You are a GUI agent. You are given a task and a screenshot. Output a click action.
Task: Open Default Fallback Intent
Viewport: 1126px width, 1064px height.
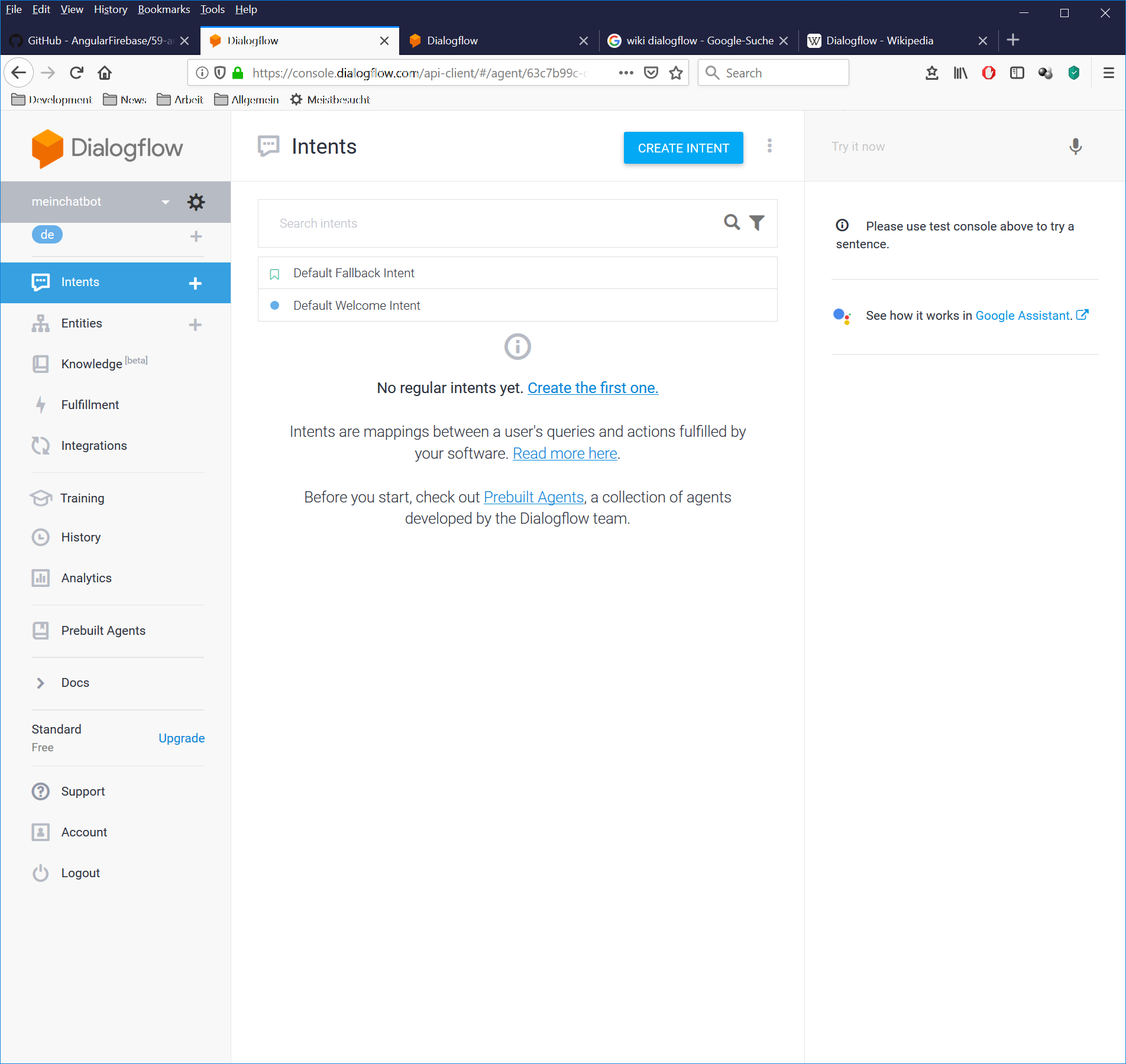coord(517,273)
